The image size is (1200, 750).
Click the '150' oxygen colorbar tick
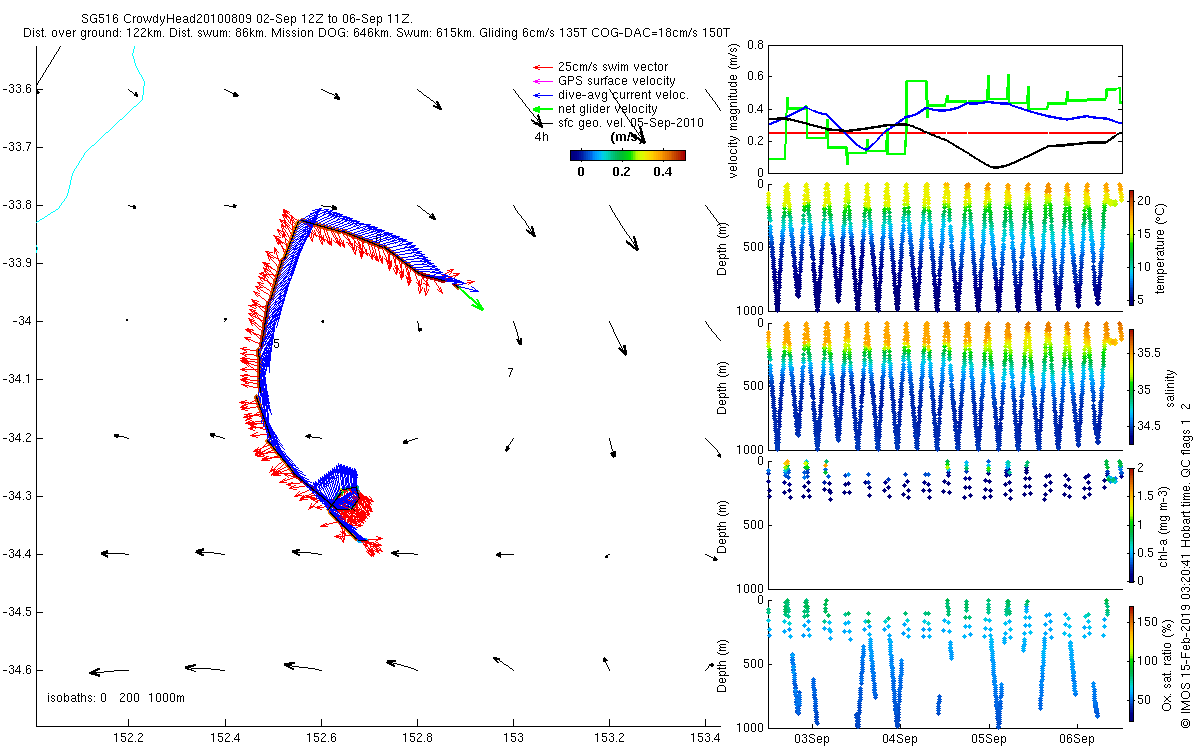pyautogui.click(x=1148, y=620)
